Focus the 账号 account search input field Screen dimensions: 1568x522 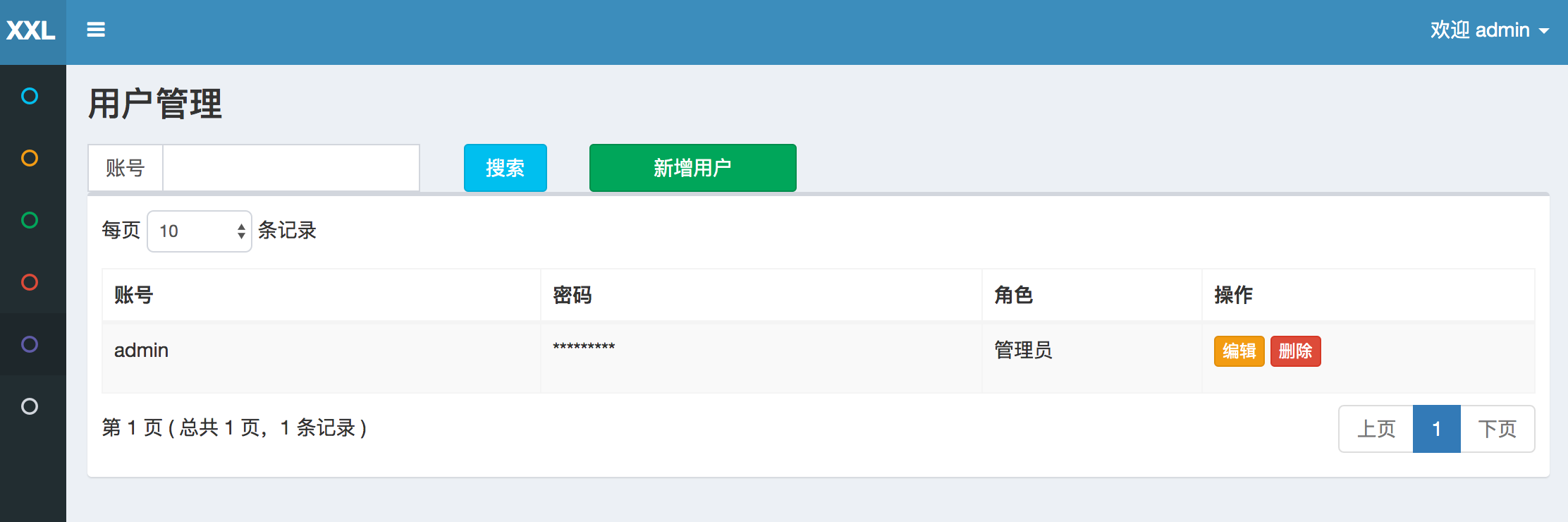pos(290,168)
